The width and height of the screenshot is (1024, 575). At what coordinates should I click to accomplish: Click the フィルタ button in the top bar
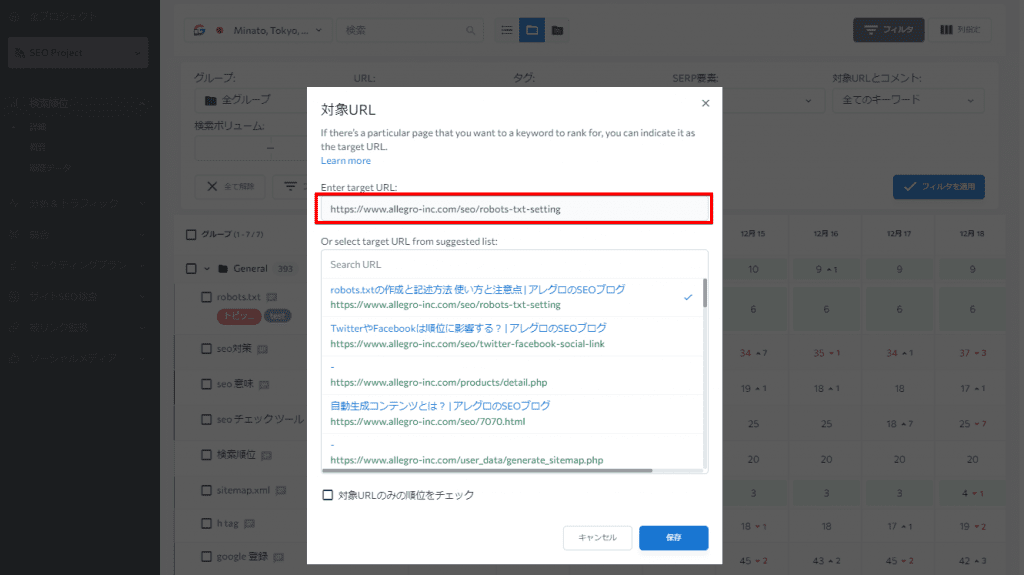click(x=888, y=30)
